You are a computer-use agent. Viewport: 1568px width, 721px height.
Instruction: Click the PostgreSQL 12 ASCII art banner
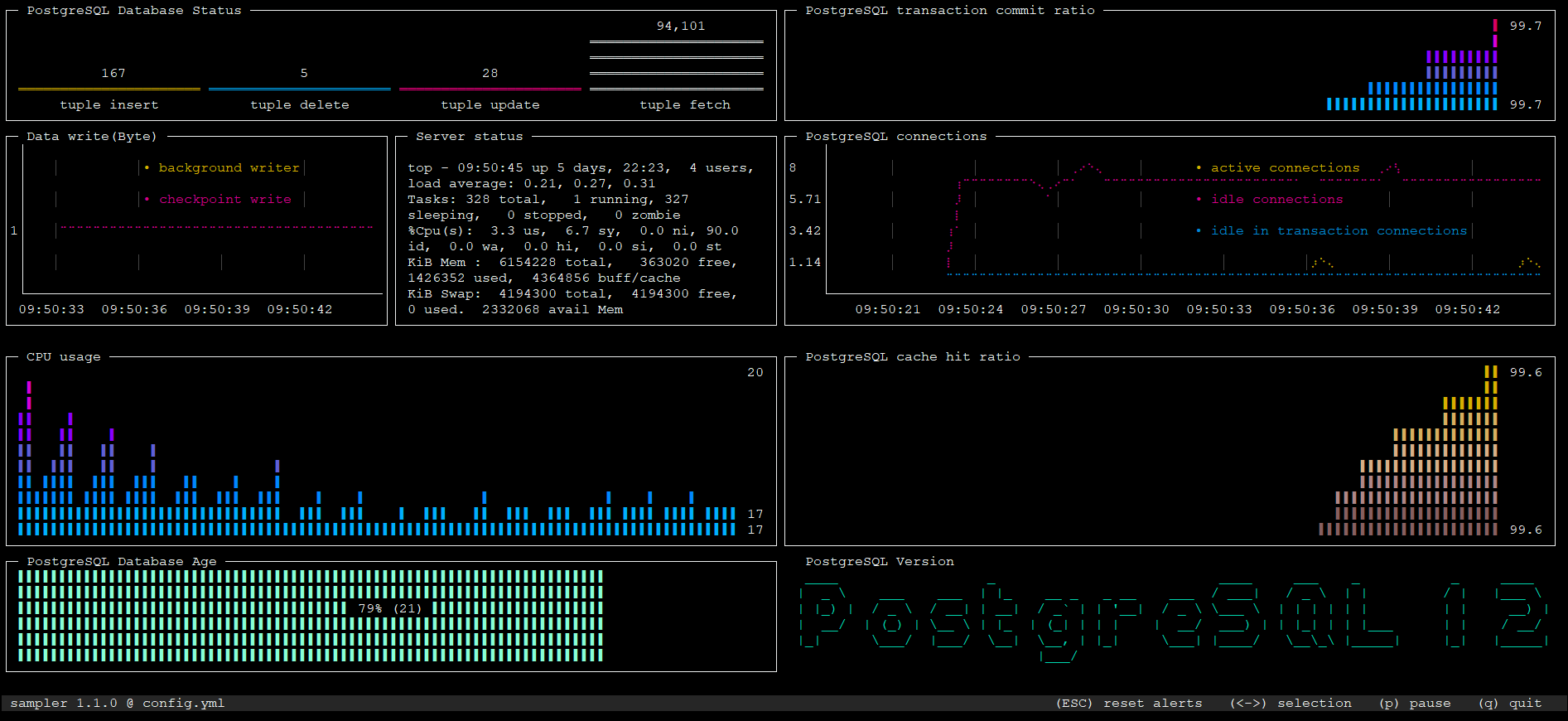[1174, 622]
